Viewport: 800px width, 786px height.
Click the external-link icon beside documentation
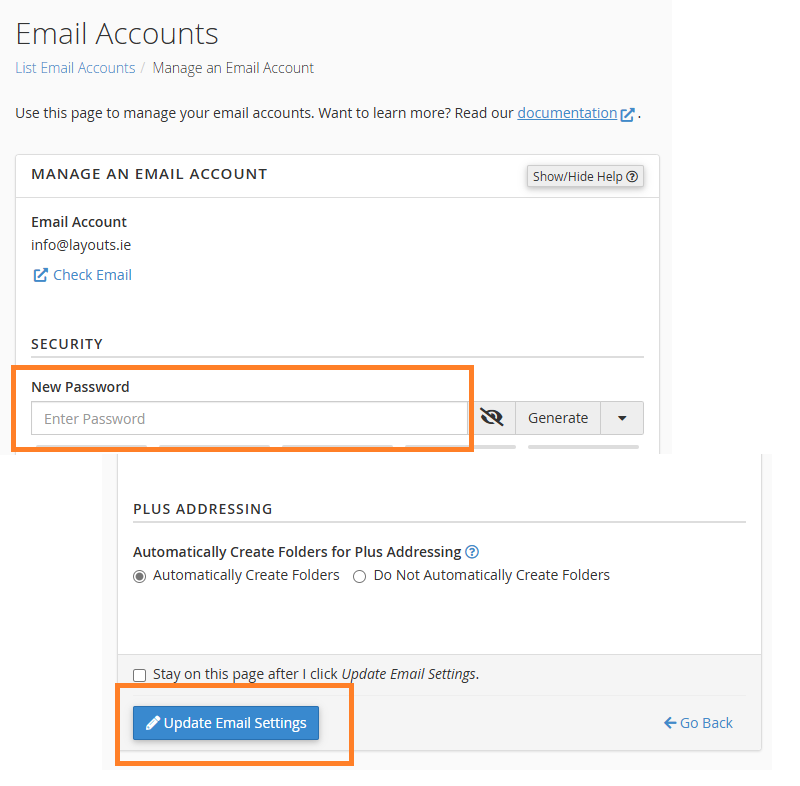(627, 114)
